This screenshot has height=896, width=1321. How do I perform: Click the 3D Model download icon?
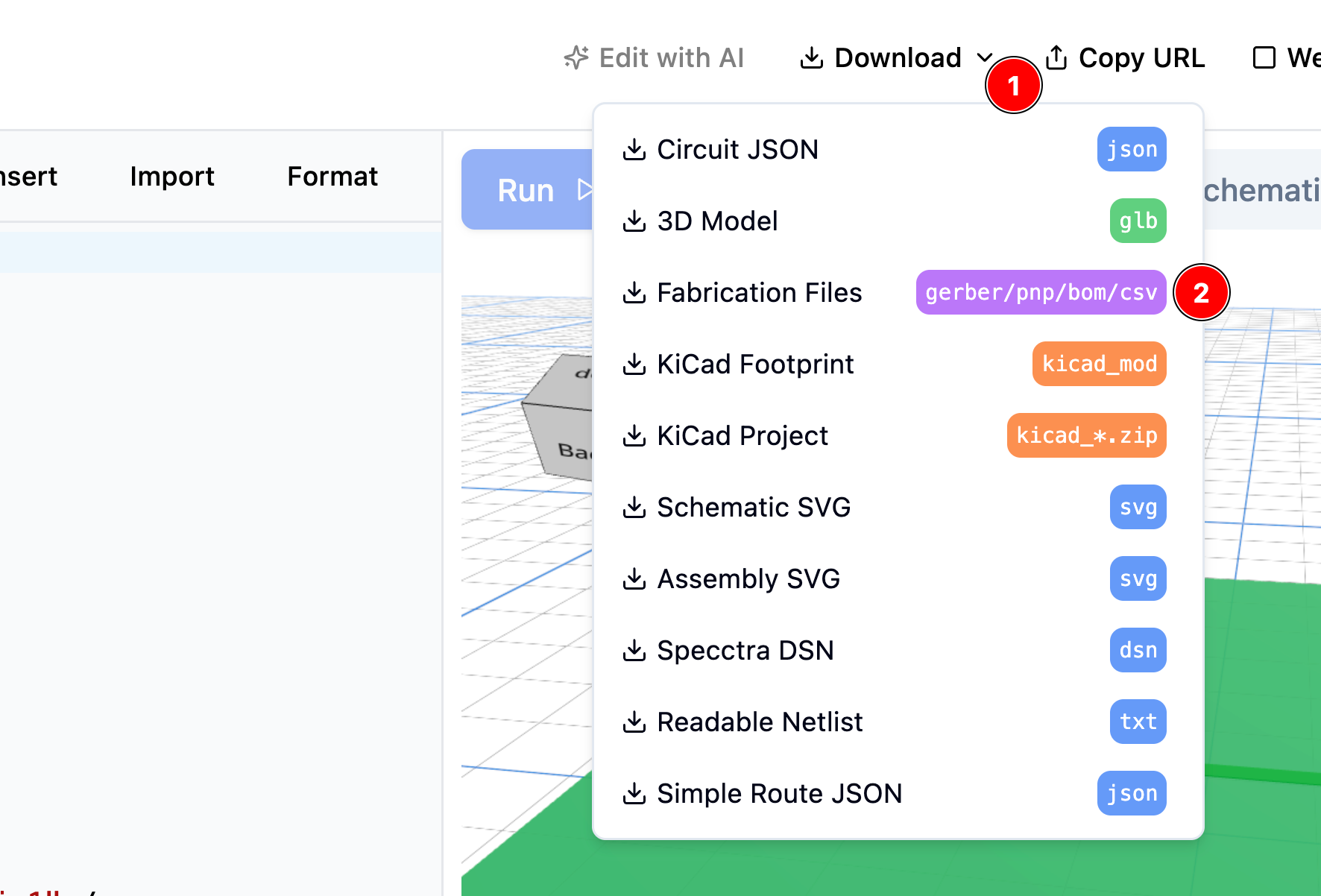635,221
